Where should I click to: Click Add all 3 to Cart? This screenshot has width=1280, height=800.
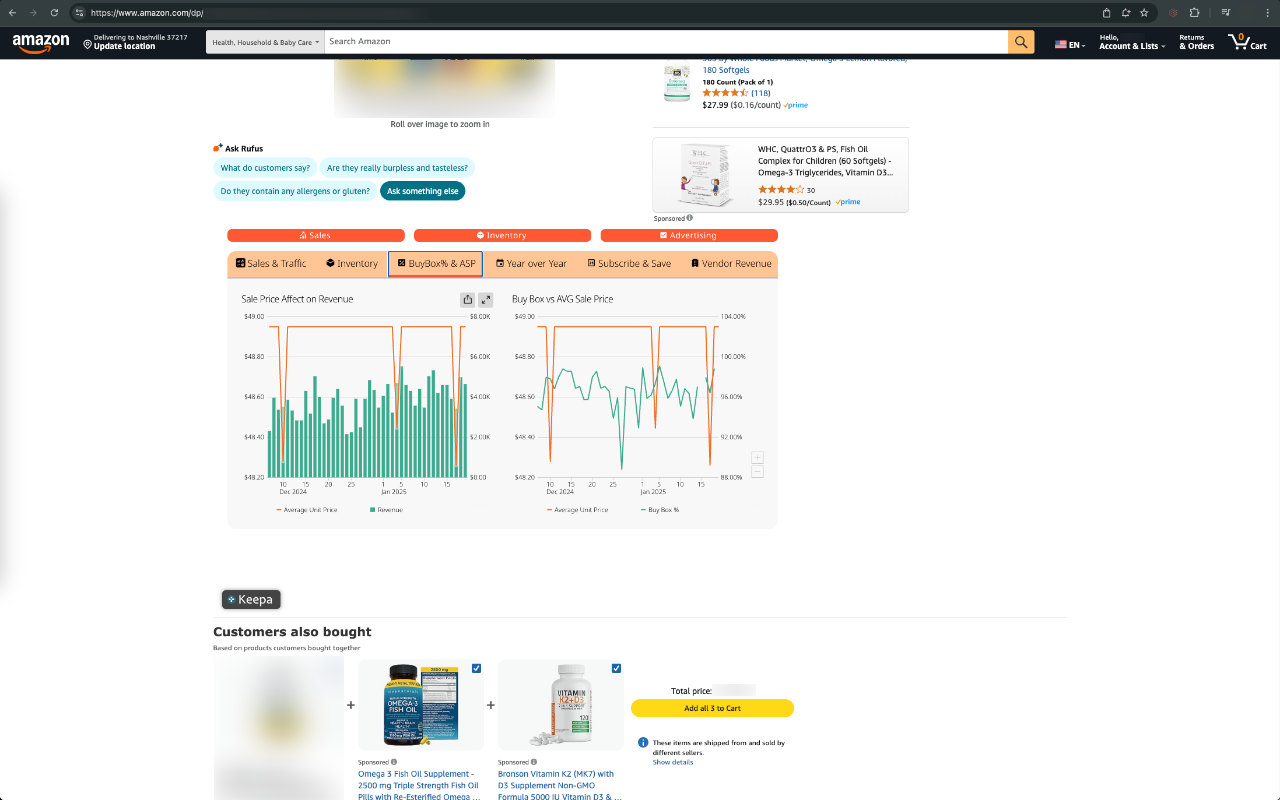tap(712, 708)
